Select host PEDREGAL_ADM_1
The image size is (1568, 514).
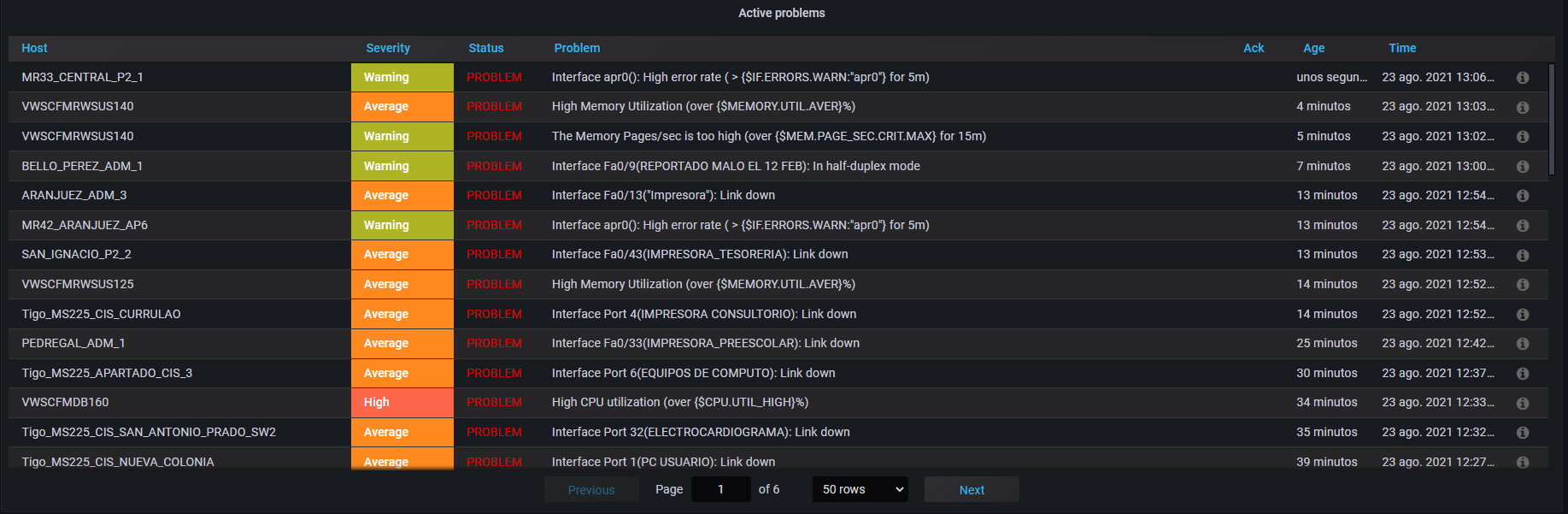click(73, 343)
